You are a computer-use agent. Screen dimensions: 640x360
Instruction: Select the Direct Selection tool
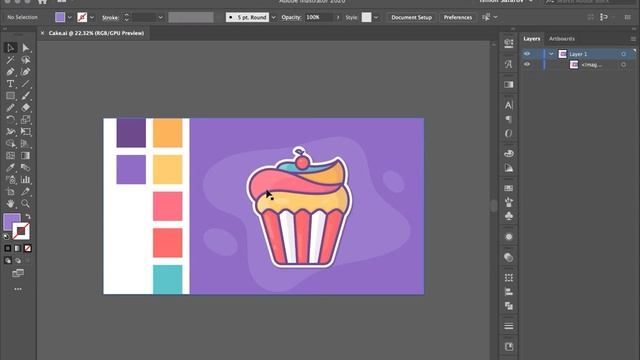[26, 48]
